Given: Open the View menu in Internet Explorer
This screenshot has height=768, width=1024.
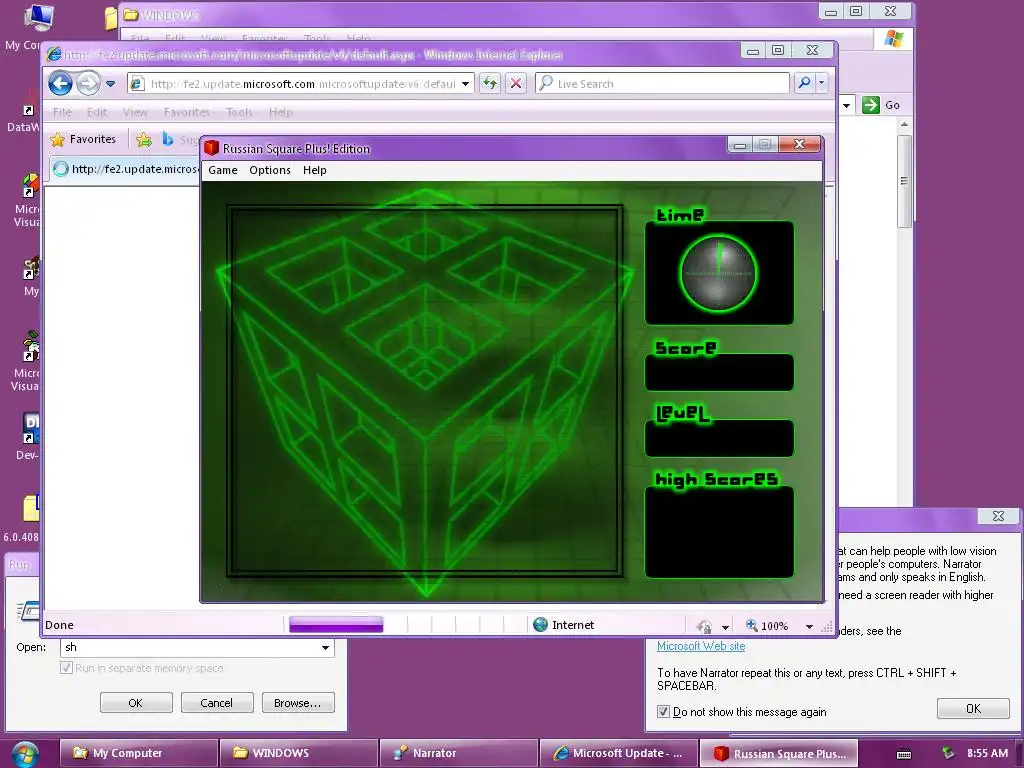Looking at the screenshot, I should point(135,112).
